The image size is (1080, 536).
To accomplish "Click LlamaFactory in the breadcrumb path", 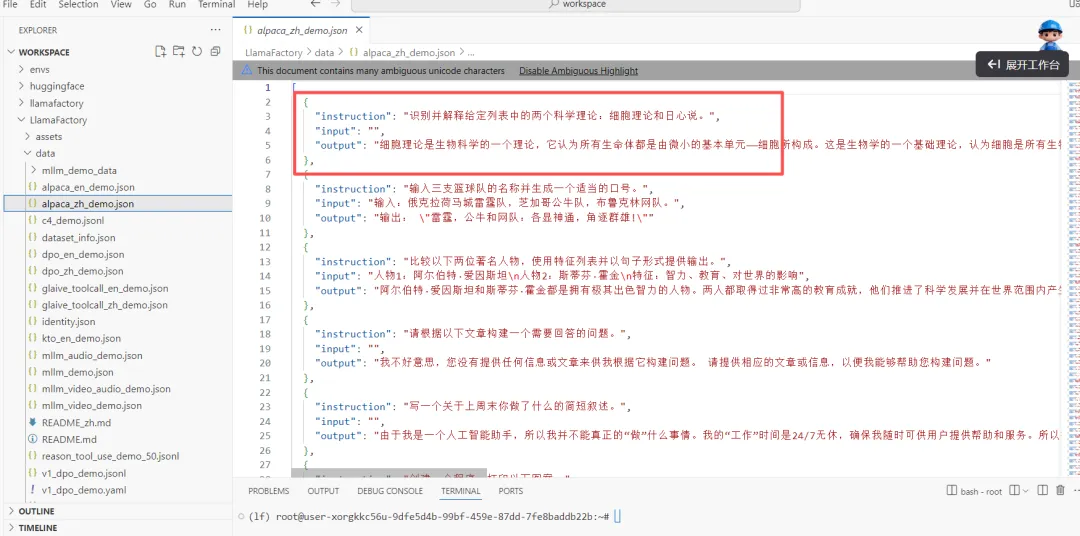I will [x=273, y=52].
